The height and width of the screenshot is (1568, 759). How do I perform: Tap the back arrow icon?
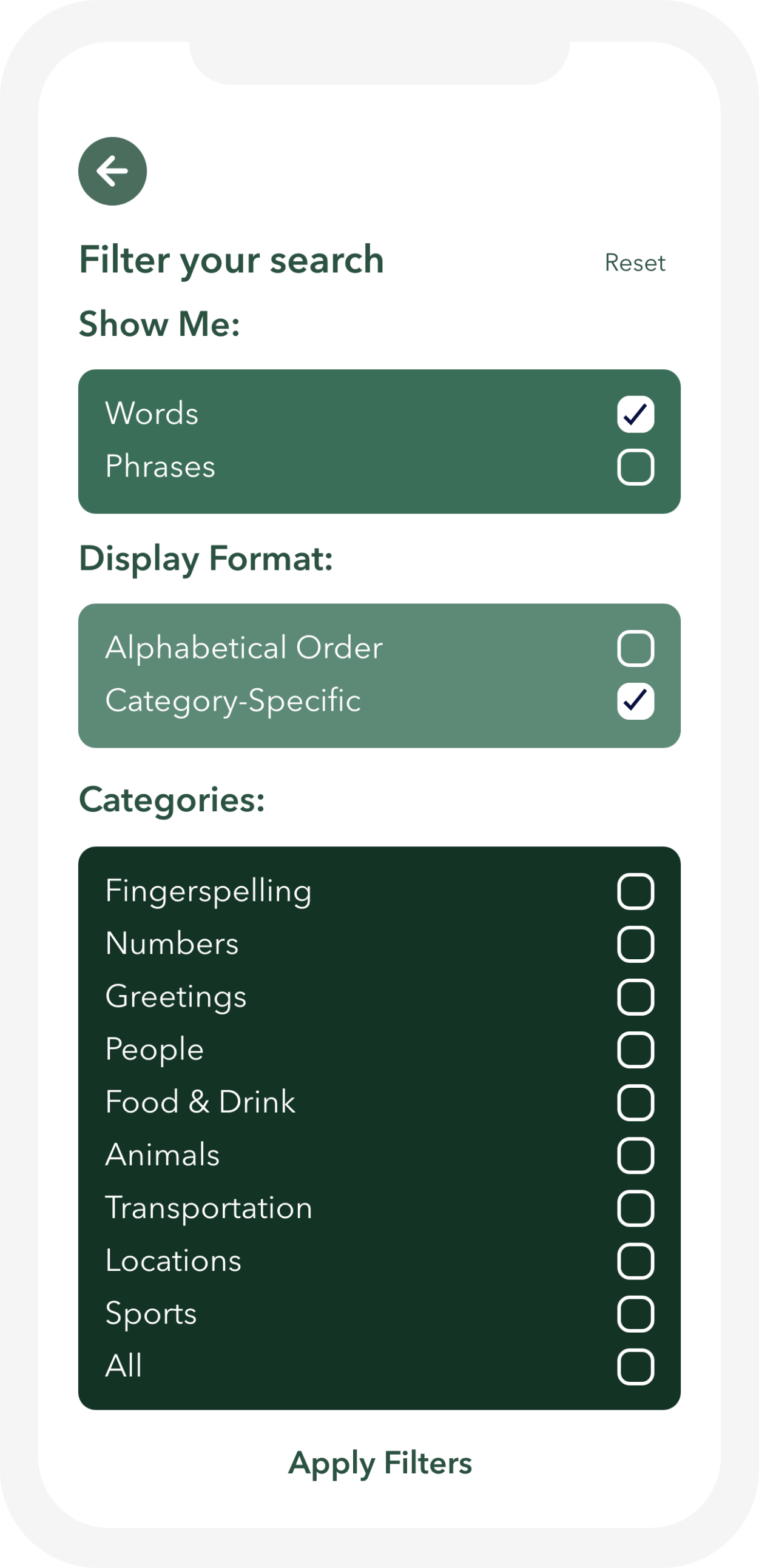(113, 171)
